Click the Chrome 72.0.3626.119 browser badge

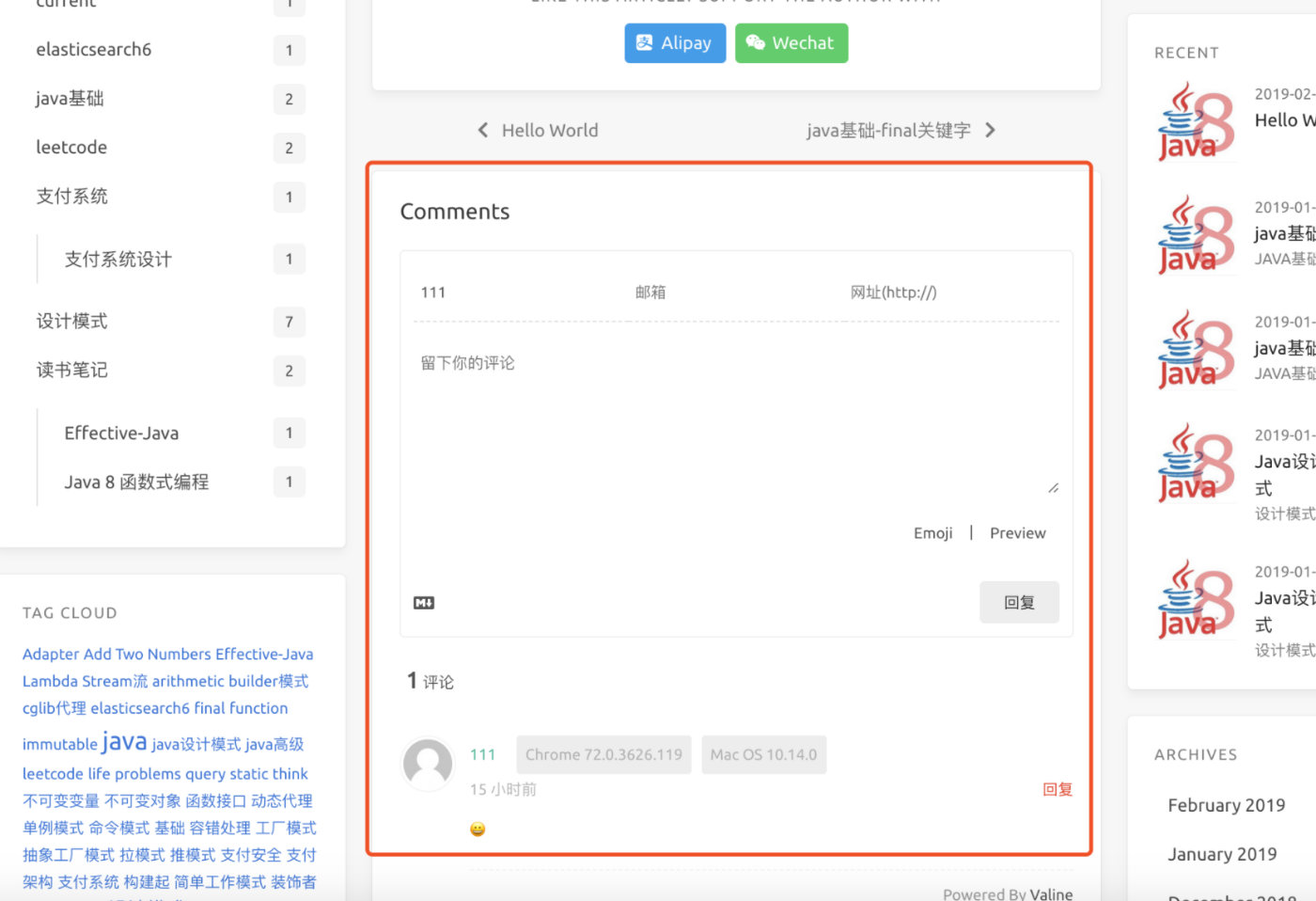(603, 754)
